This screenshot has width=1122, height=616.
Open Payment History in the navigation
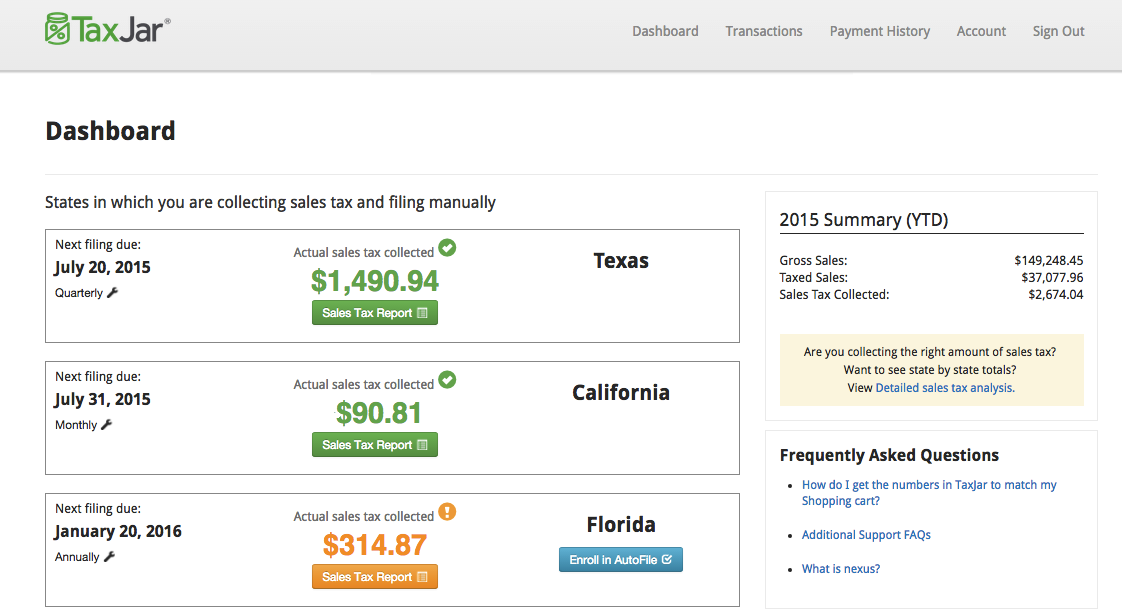879,31
